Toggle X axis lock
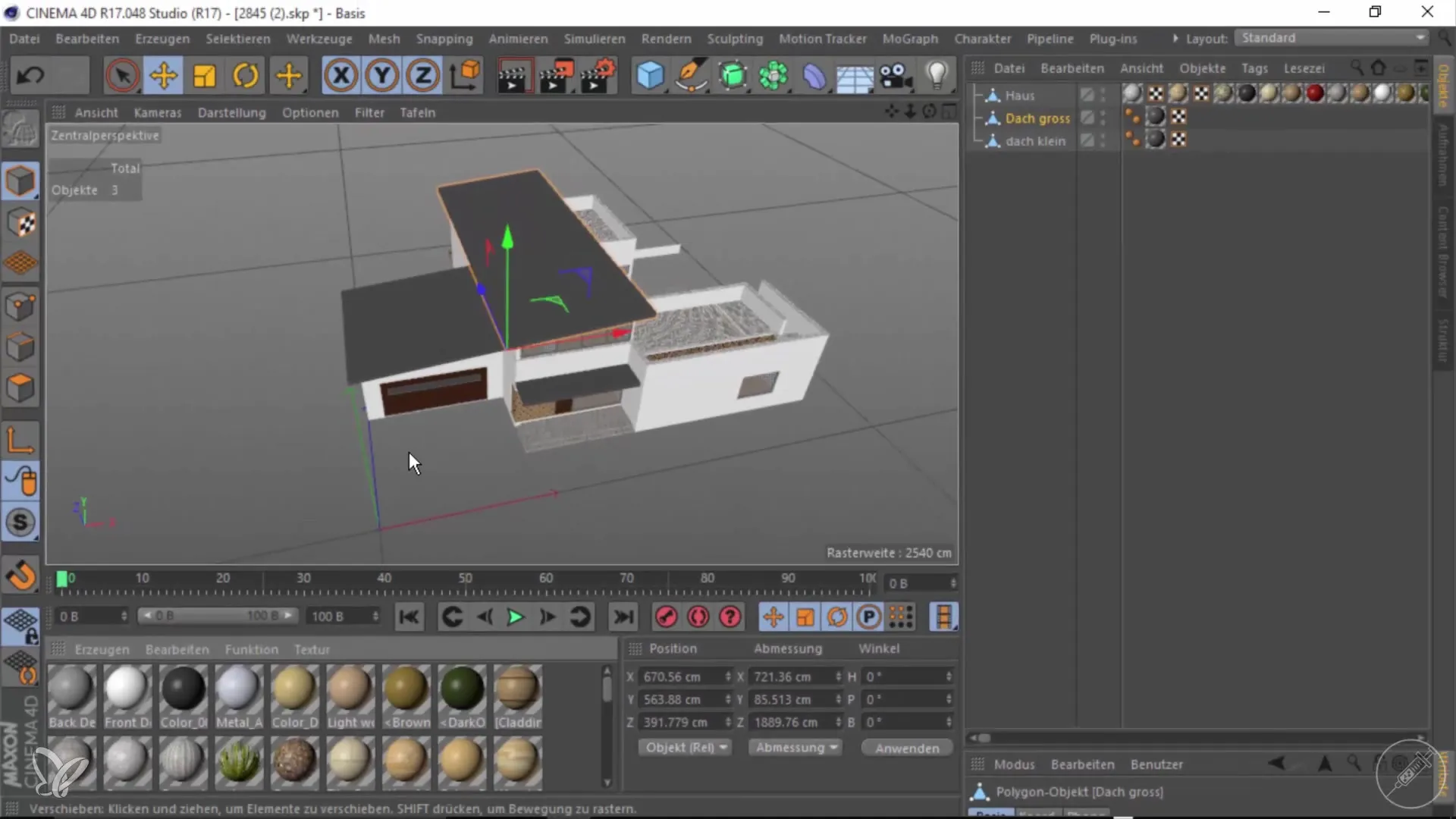The image size is (1456, 819). coord(341,76)
